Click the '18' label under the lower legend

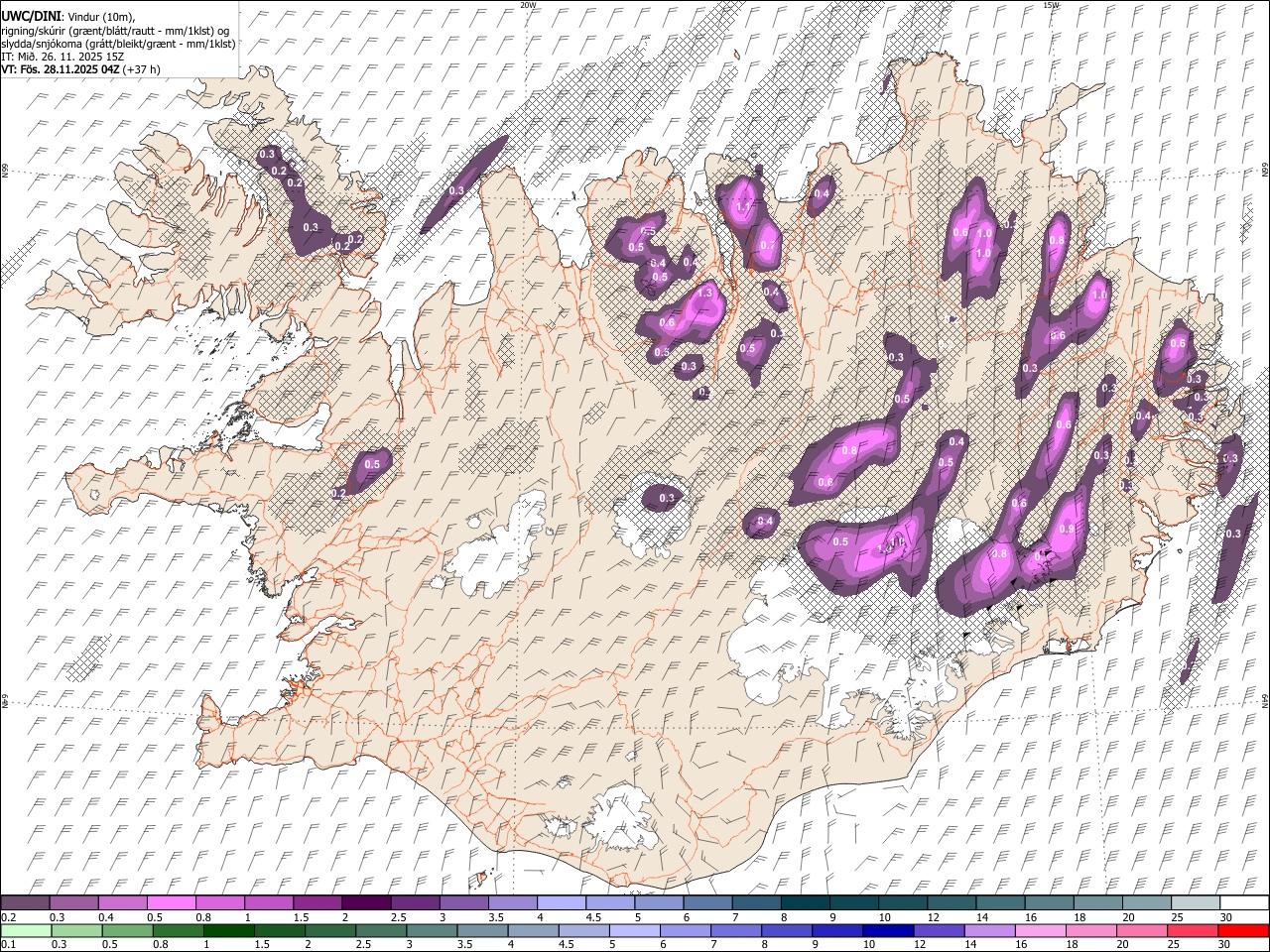click(1071, 945)
